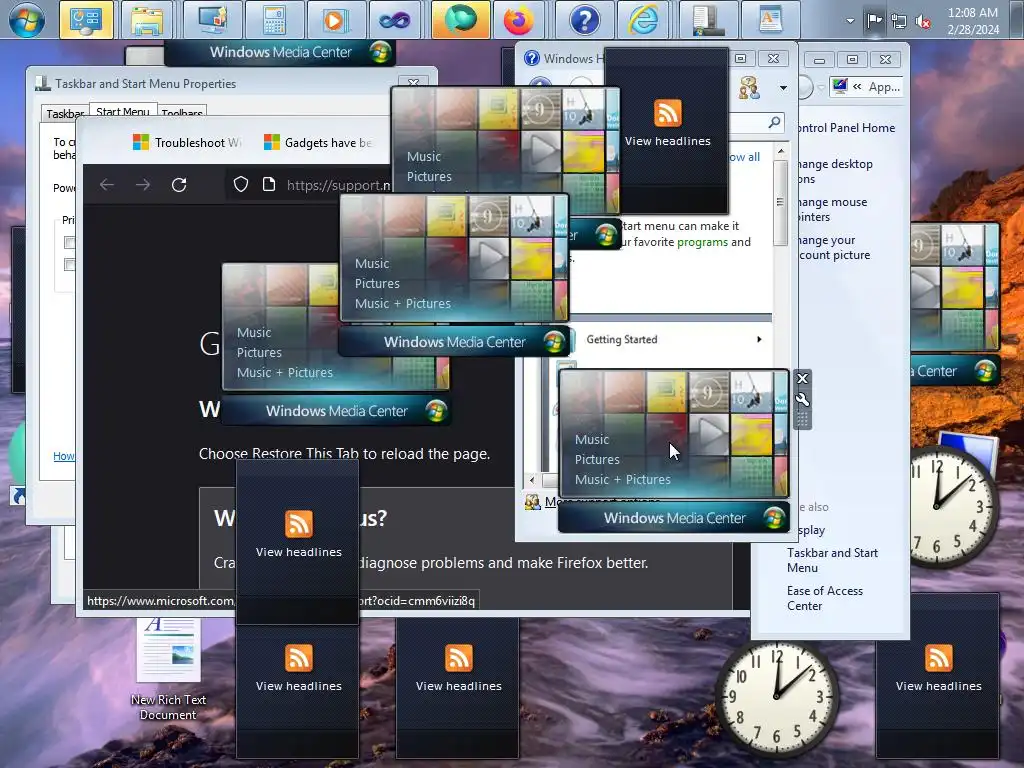Reload the page in Firefox

pyautogui.click(x=179, y=185)
